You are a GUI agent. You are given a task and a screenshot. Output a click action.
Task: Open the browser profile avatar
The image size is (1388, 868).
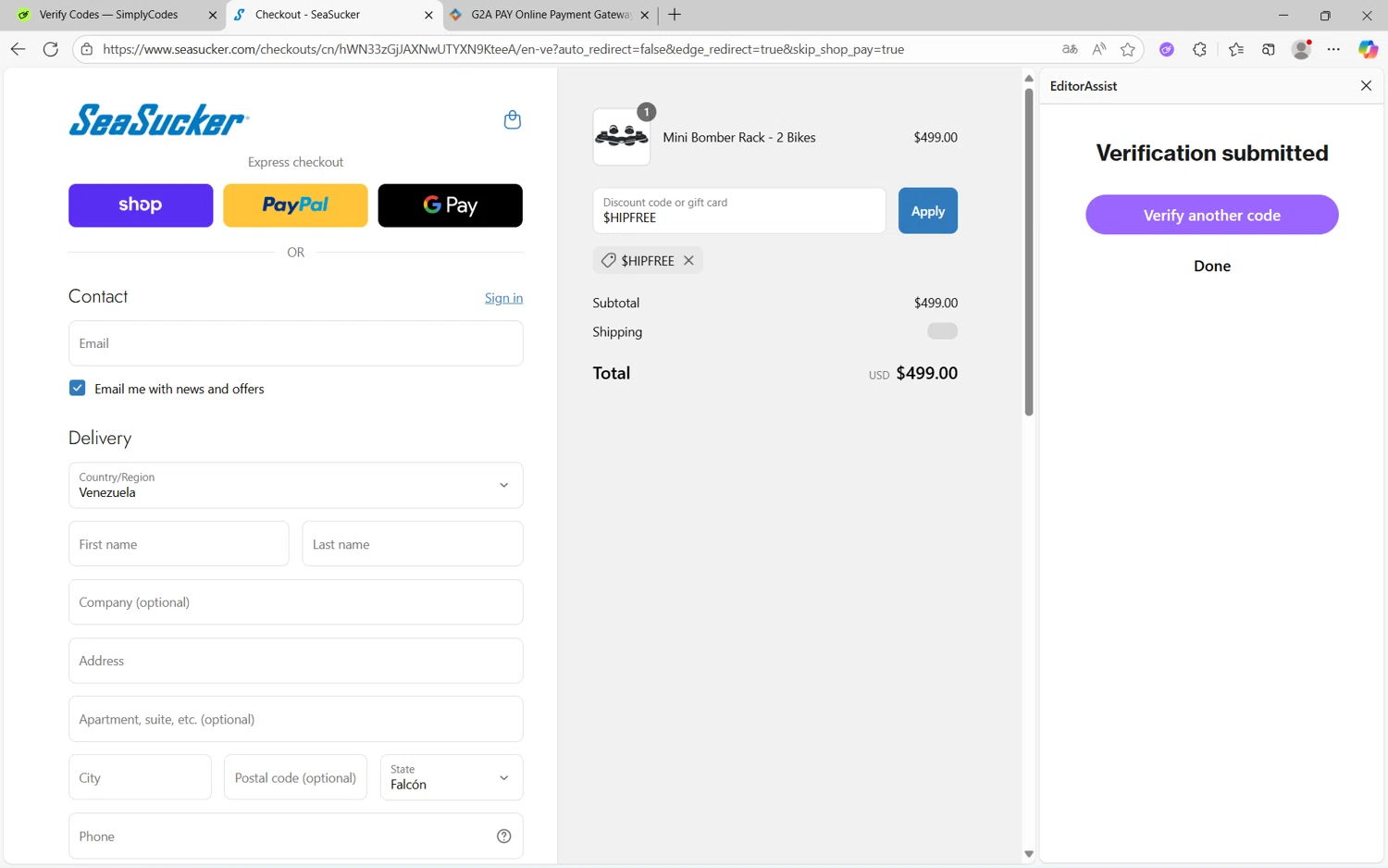pos(1301,49)
